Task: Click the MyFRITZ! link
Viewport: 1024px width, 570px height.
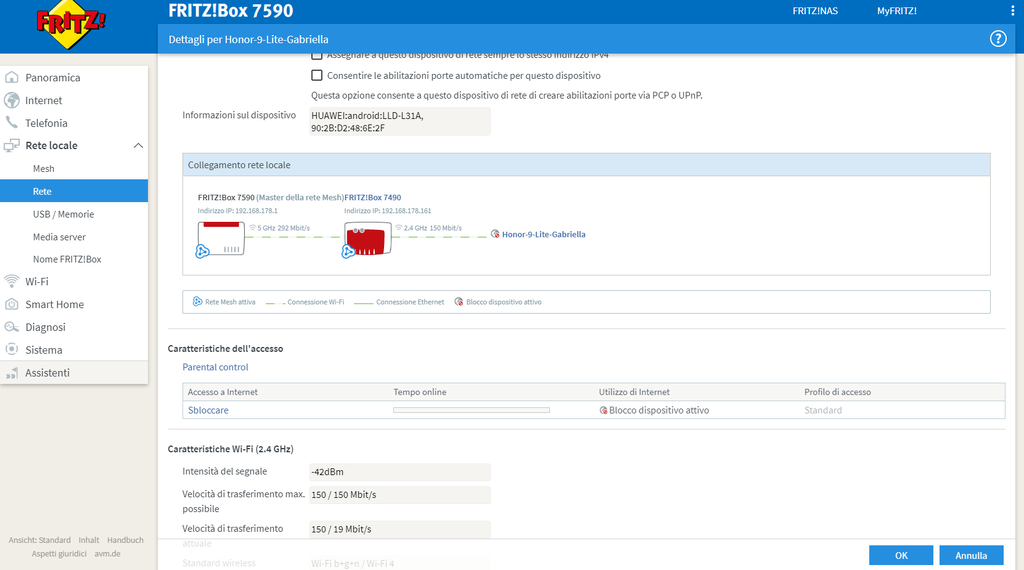Action: click(x=897, y=11)
